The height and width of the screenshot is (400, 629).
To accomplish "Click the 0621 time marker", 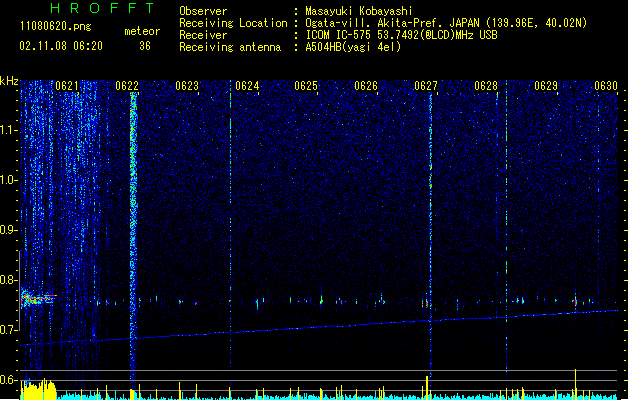I will 67,86.
